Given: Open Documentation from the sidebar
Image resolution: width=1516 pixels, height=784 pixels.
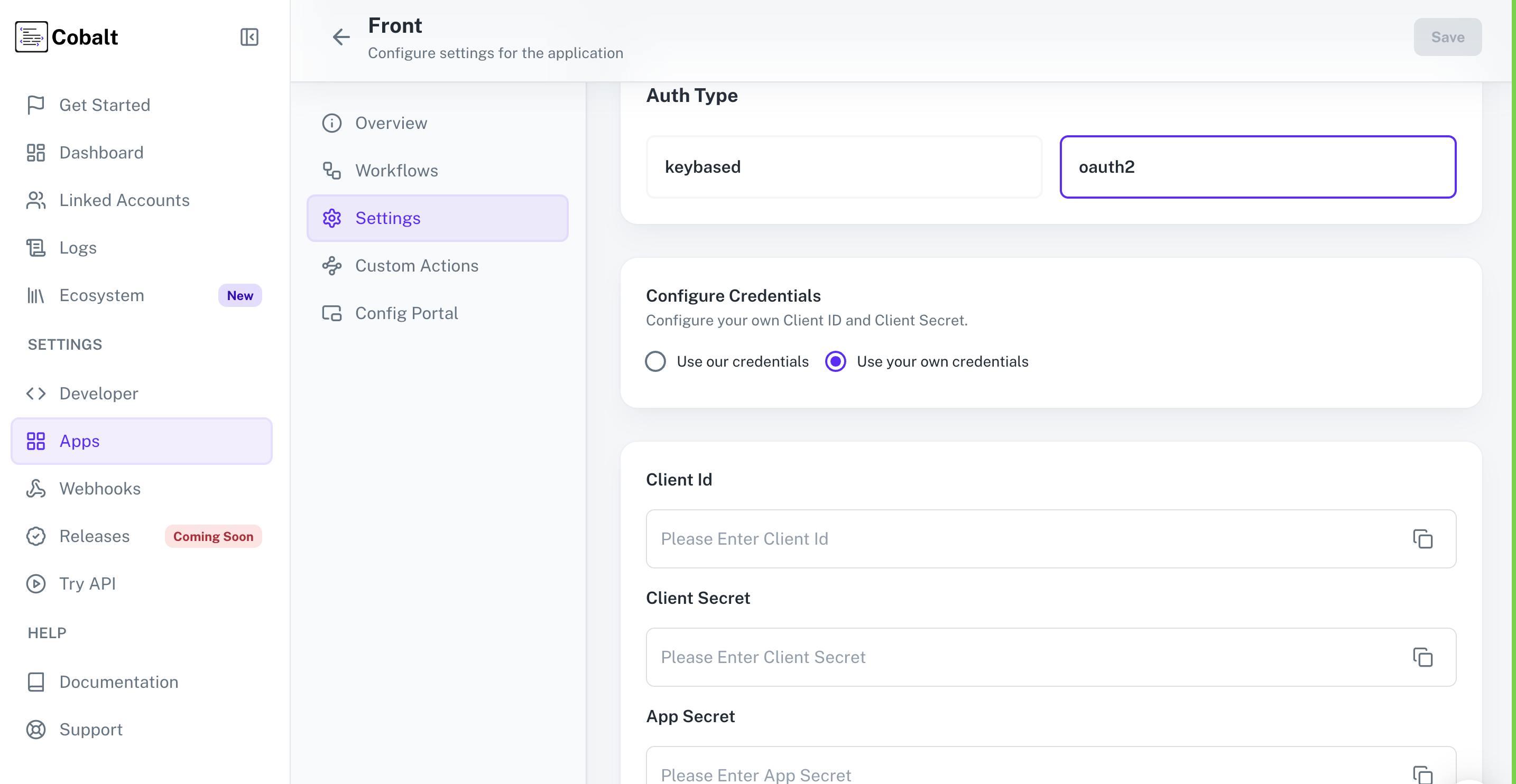Looking at the screenshot, I should 118,682.
